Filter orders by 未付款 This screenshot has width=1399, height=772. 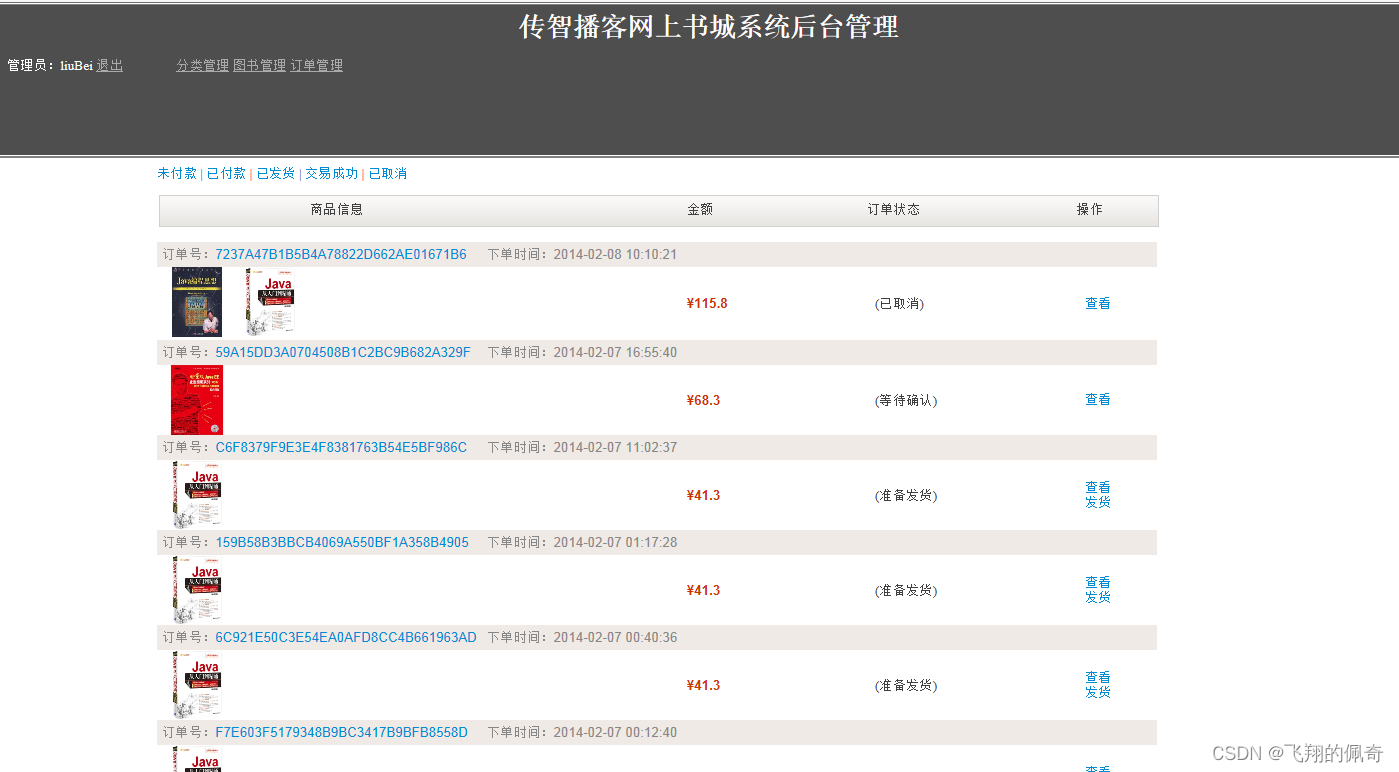click(177, 173)
